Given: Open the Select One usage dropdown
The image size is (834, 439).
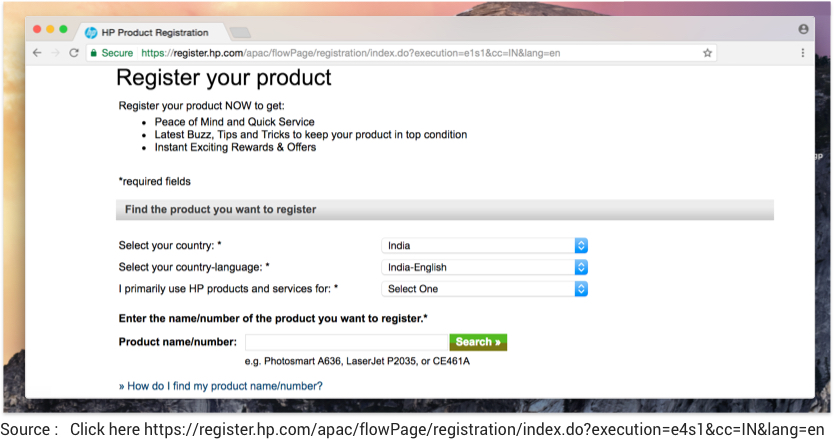Looking at the screenshot, I should click(485, 289).
